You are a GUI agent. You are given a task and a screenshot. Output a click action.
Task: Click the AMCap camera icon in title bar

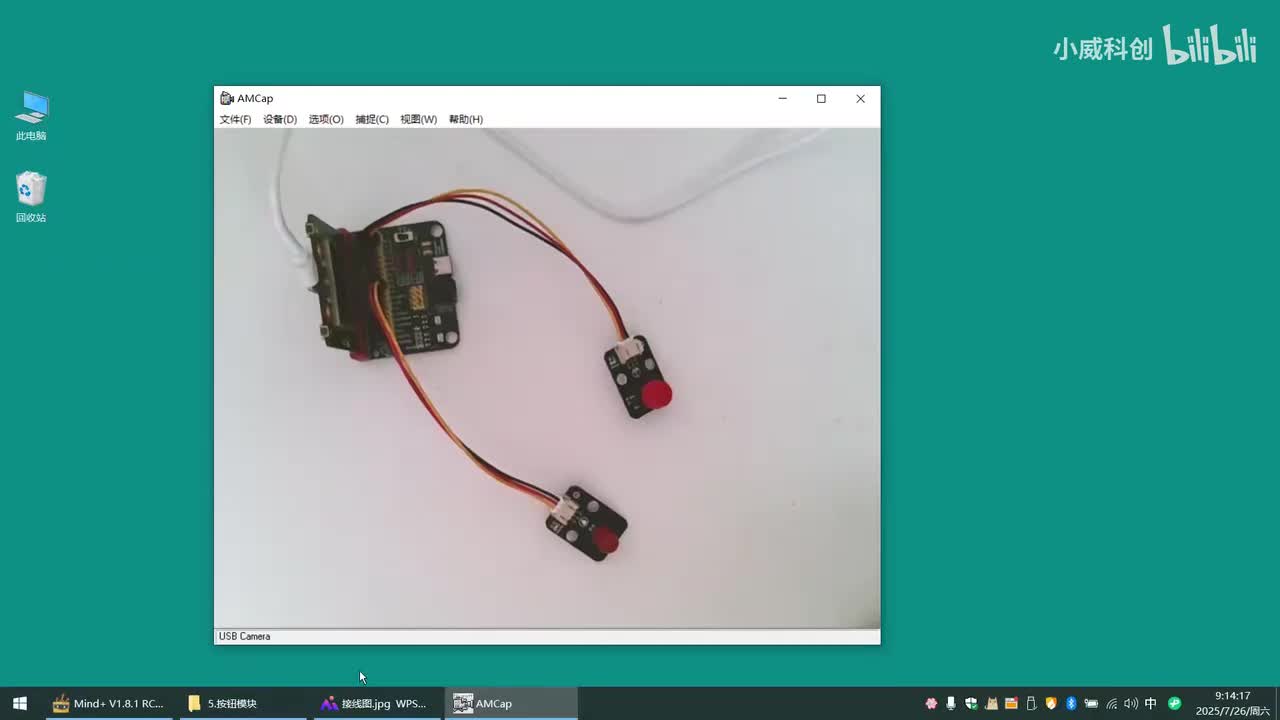pos(227,98)
